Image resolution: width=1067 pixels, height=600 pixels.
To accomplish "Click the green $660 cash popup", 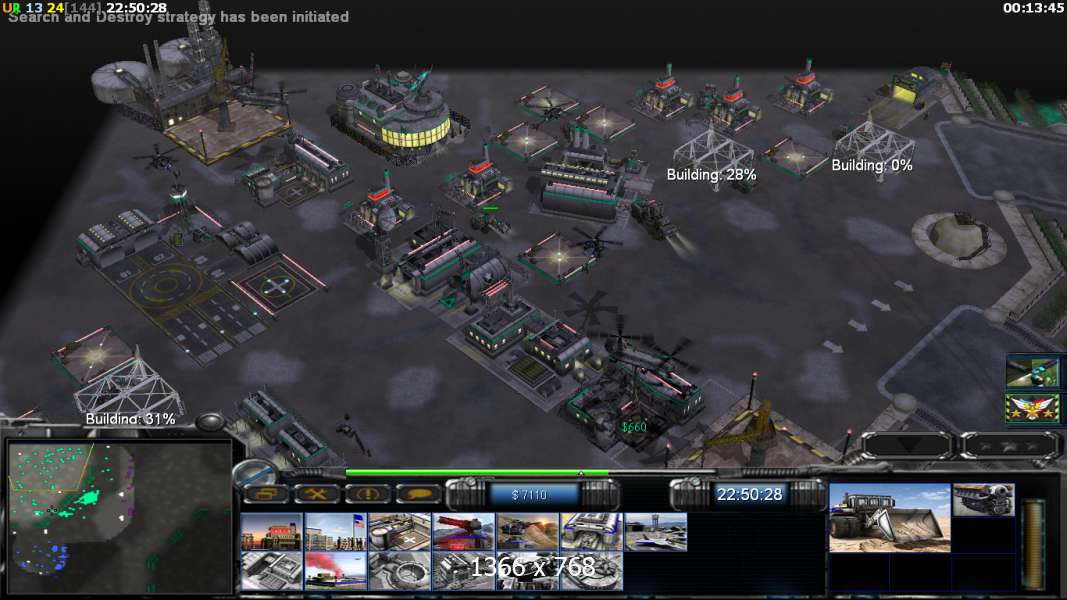I will pos(634,427).
